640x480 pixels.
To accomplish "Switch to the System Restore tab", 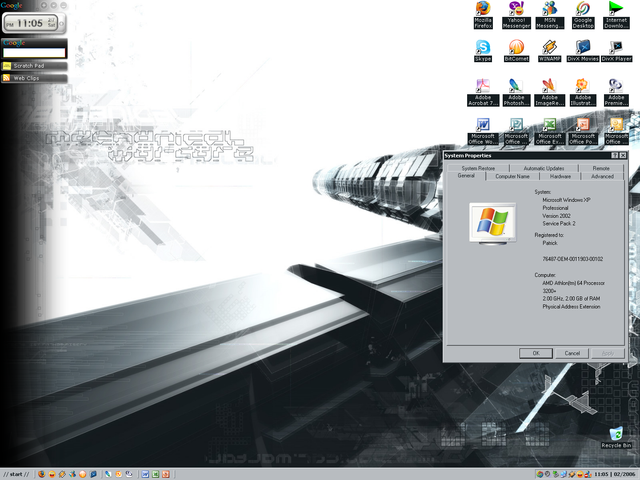I will (478, 168).
